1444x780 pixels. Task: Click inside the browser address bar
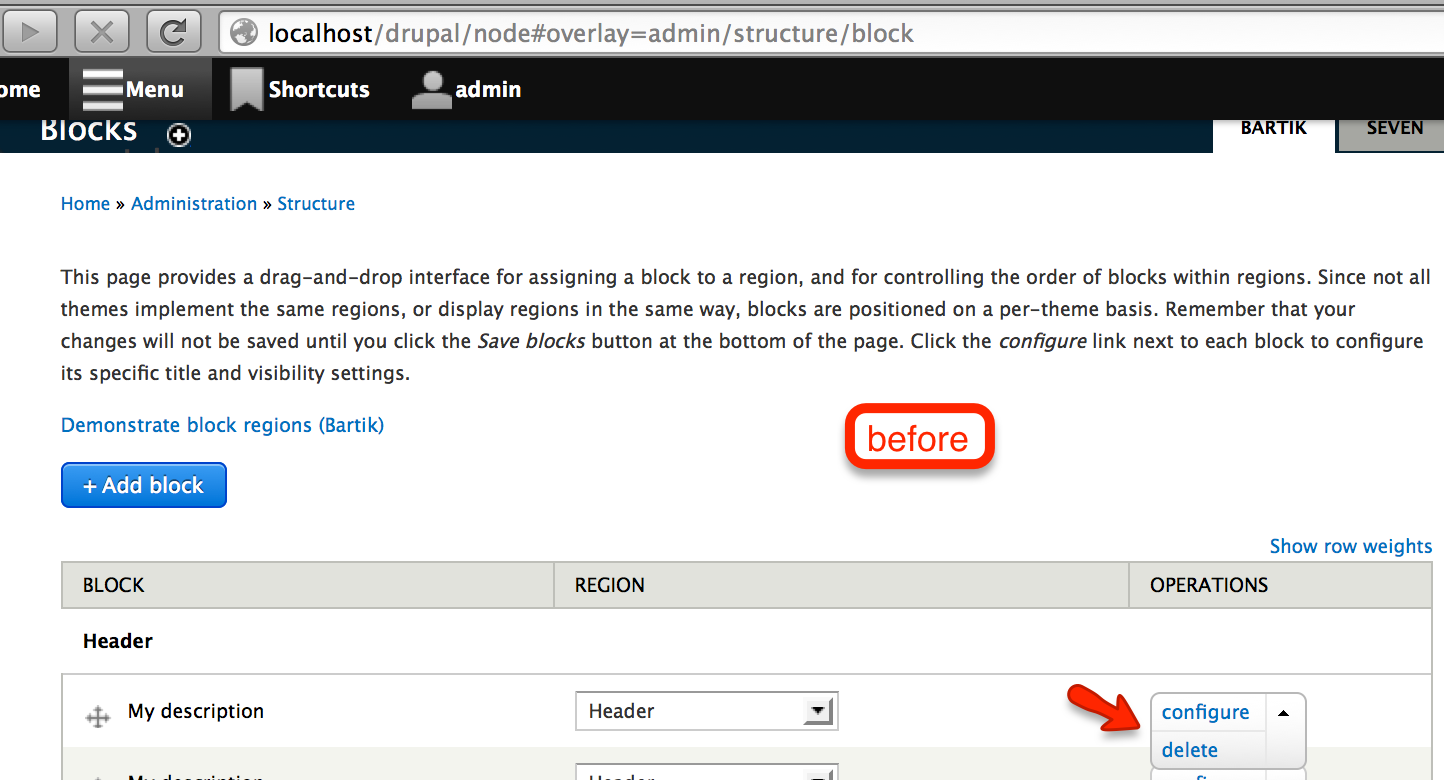700,32
